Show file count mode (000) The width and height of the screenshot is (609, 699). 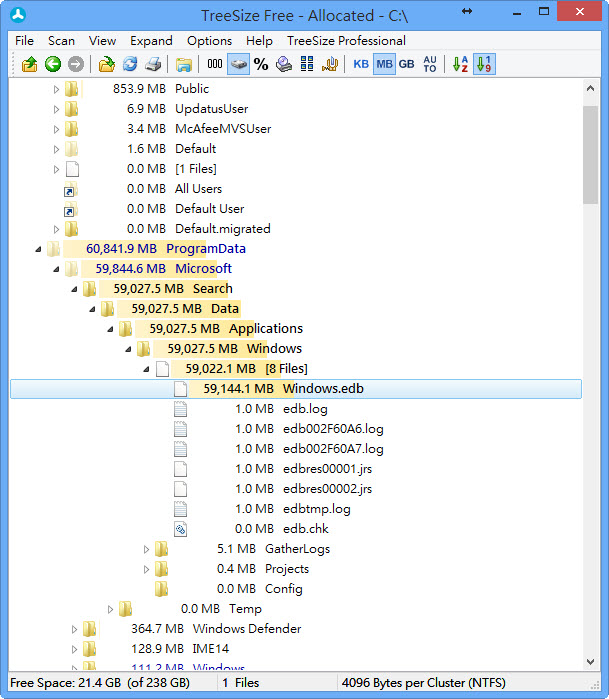(x=215, y=64)
